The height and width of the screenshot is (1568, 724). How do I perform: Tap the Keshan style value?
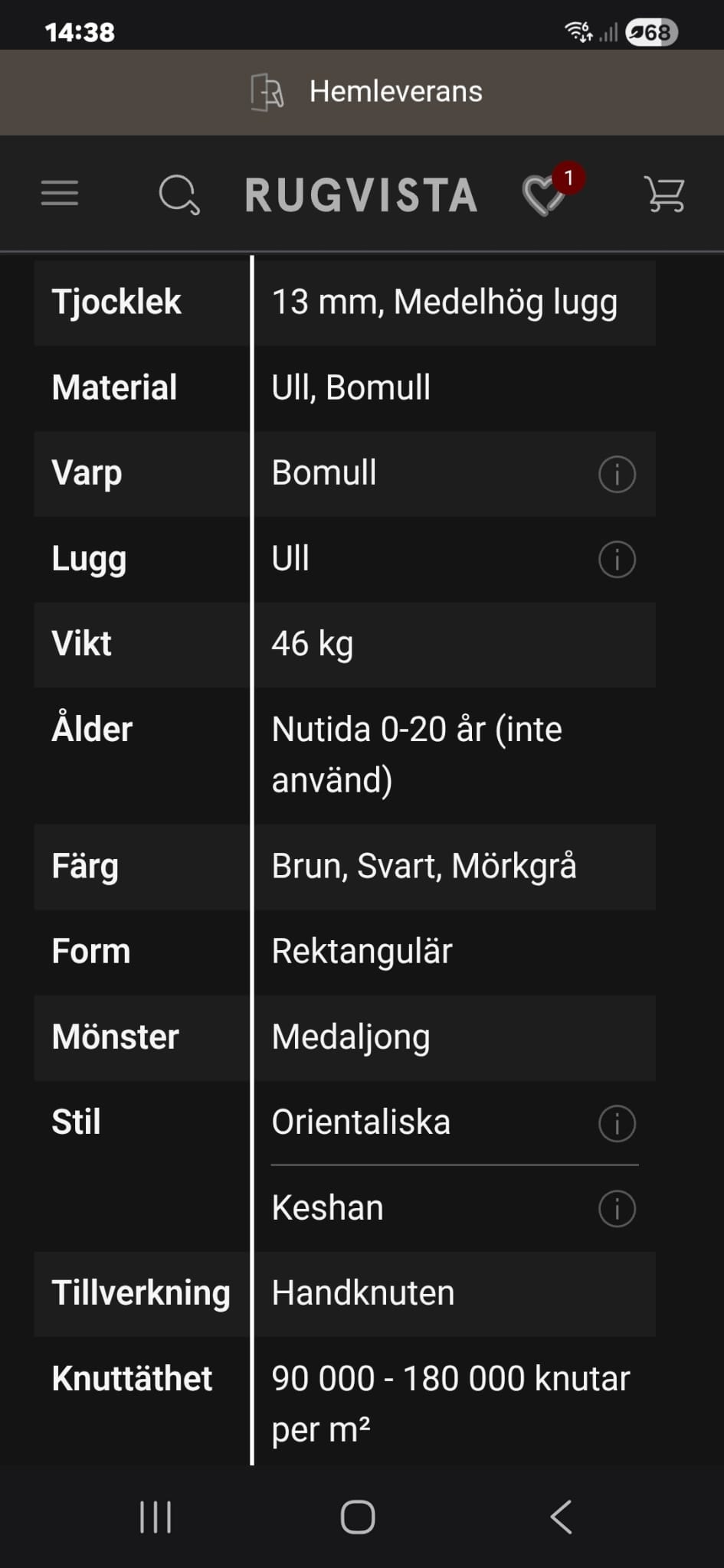coord(328,1208)
